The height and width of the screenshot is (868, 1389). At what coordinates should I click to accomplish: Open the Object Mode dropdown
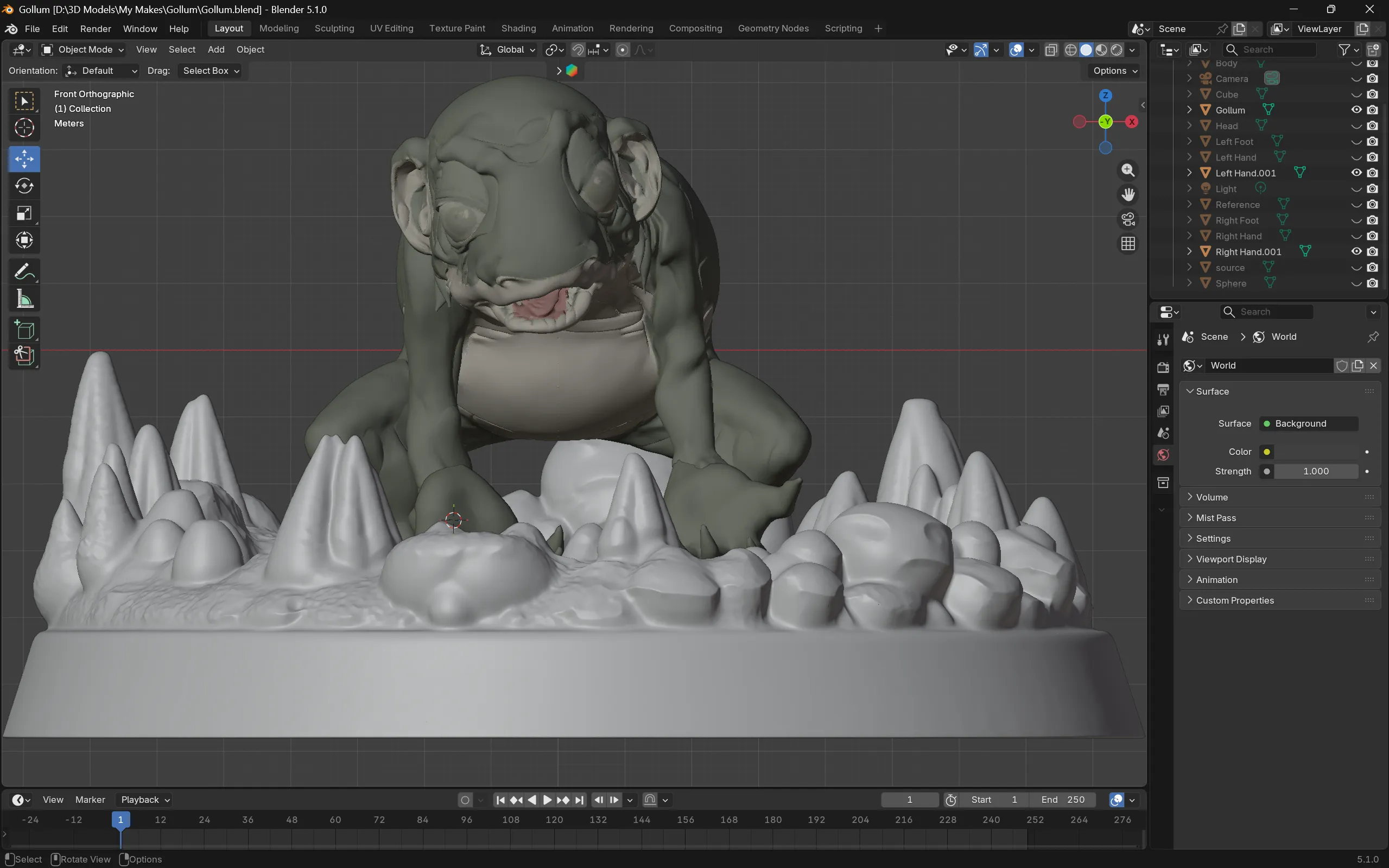pyautogui.click(x=83, y=50)
